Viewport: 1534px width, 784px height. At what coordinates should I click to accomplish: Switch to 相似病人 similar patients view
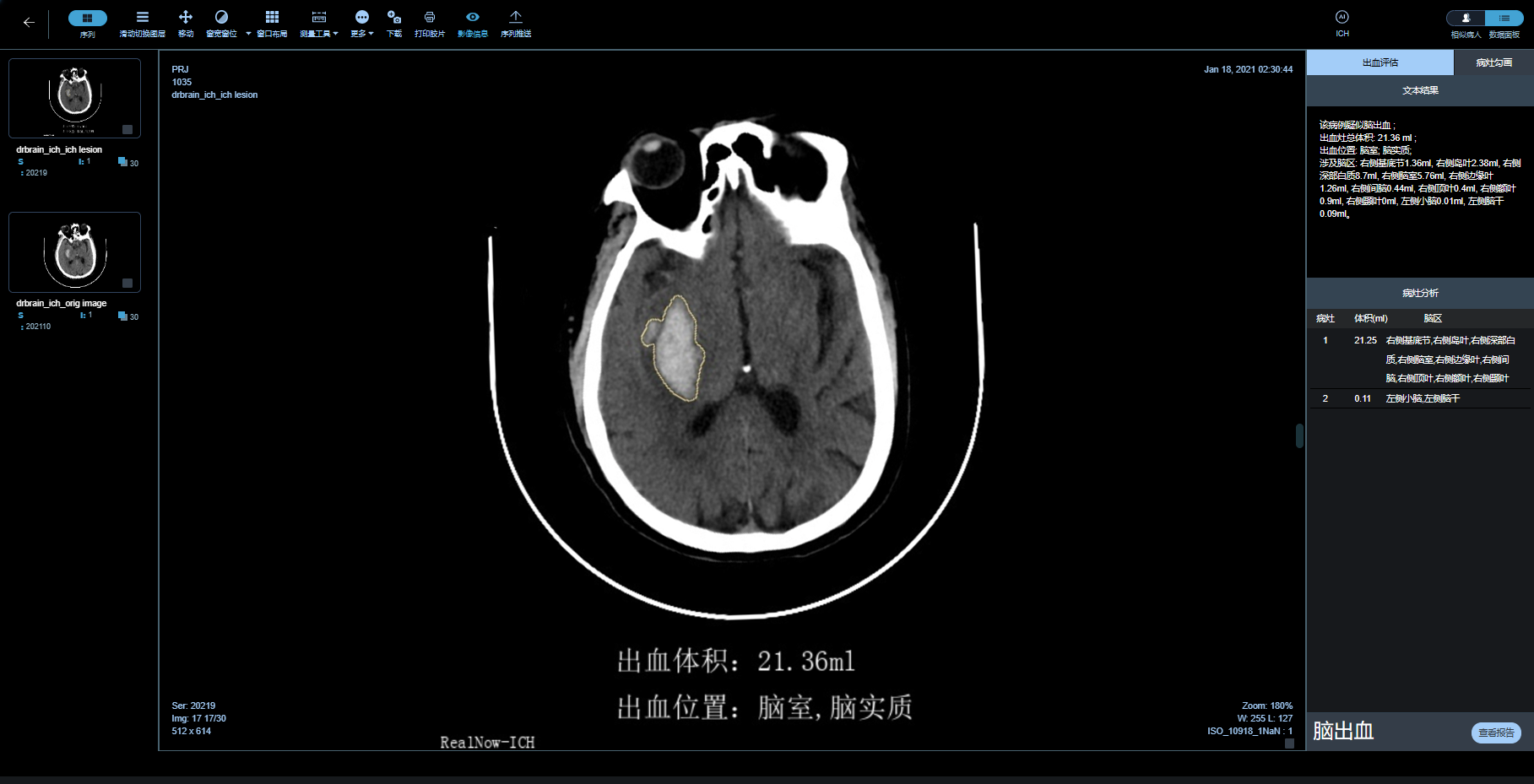[x=1466, y=18]
